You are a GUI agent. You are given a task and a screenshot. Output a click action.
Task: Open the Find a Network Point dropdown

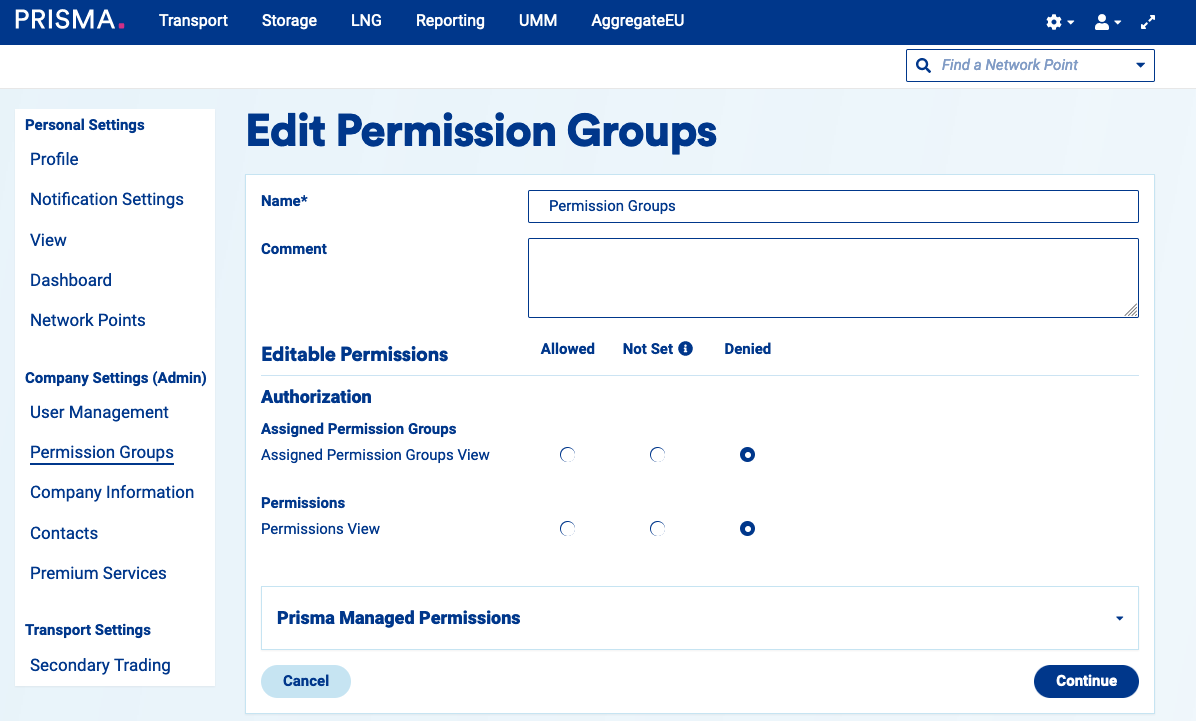click(1140, 66)
